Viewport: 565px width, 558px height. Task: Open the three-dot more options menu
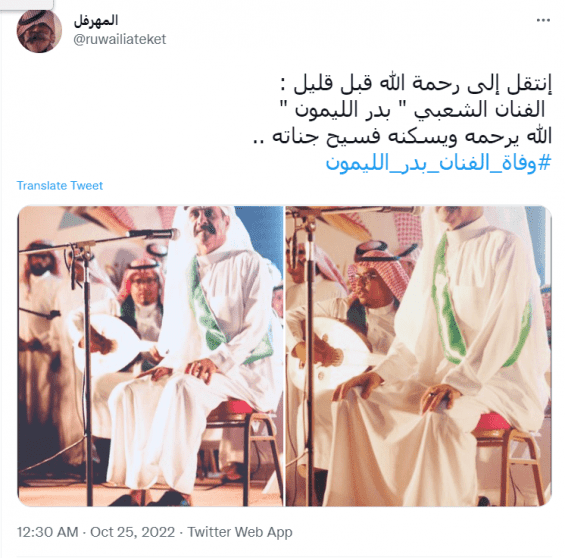coord(543,20)
